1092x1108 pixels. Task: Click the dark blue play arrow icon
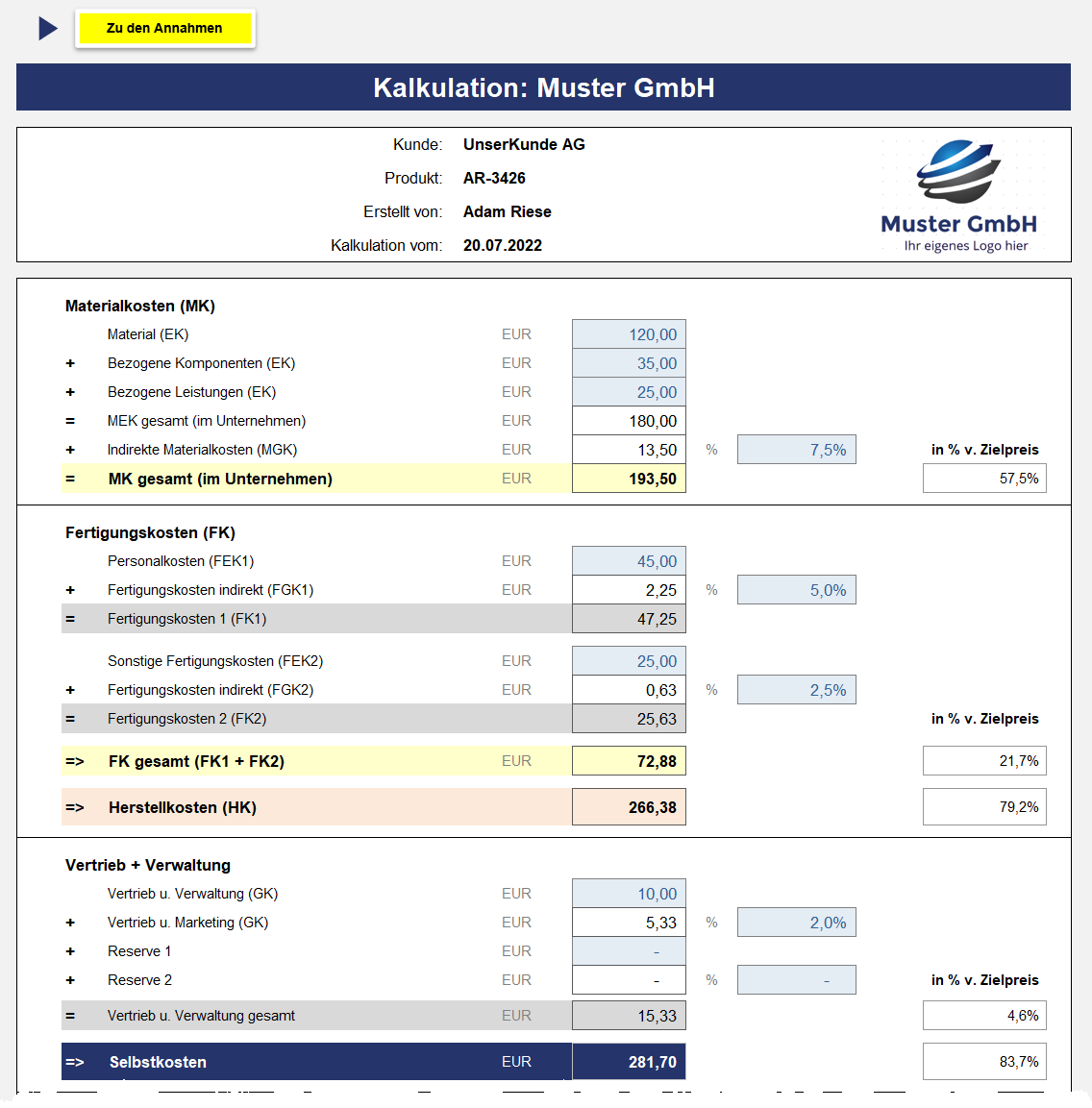(x=47, y=28)
